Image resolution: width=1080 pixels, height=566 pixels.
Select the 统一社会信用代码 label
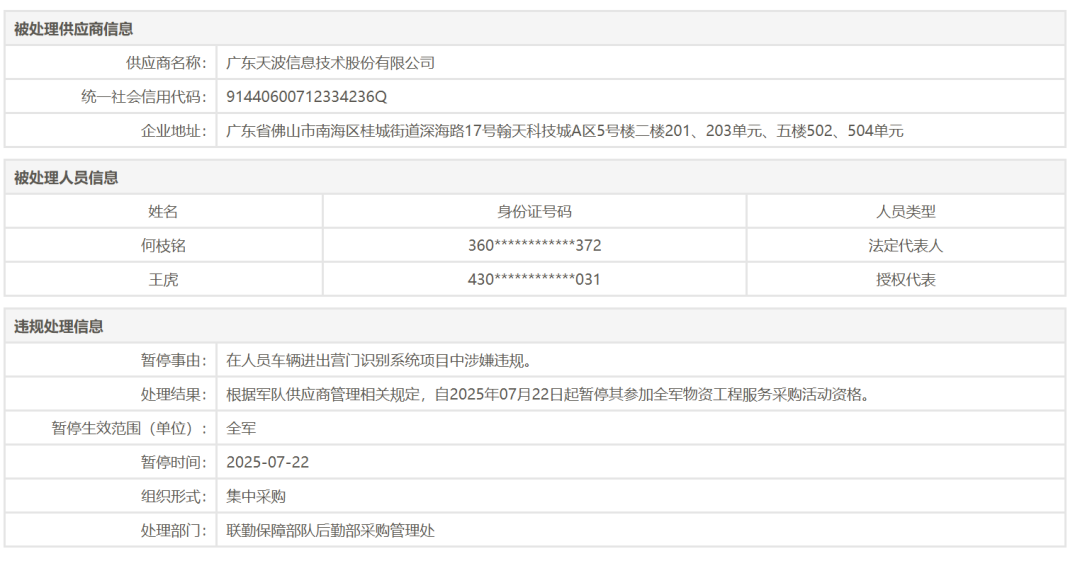click(x=143, y=96)
